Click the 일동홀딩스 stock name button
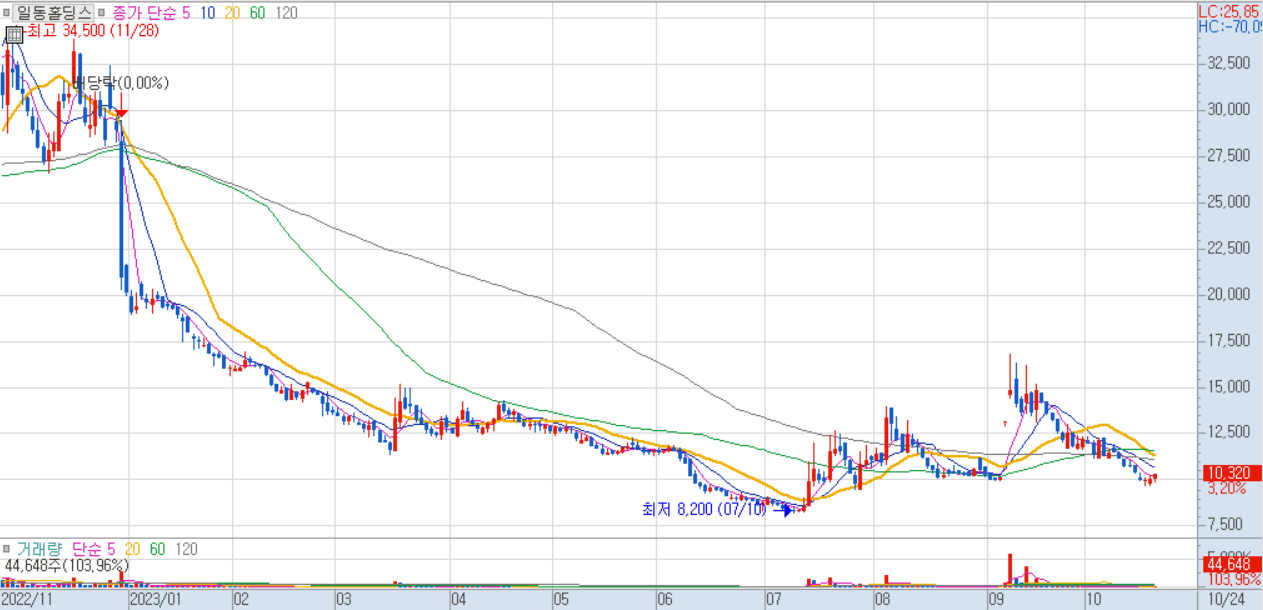1263x610 pixels. pos(54,13)
